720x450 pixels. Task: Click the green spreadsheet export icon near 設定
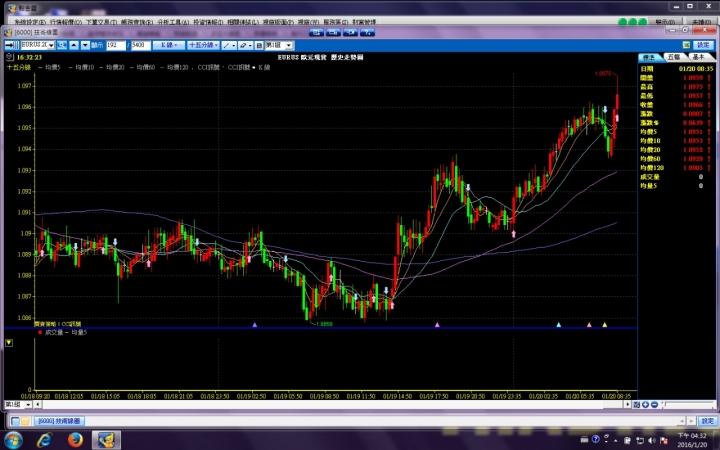(x=686, y=45)
